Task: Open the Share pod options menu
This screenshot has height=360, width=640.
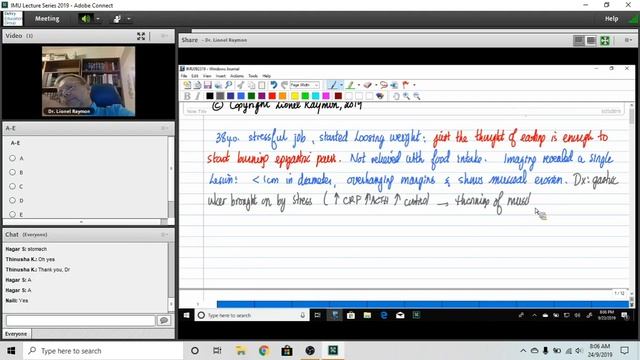Action: click(x=628, y=40)
